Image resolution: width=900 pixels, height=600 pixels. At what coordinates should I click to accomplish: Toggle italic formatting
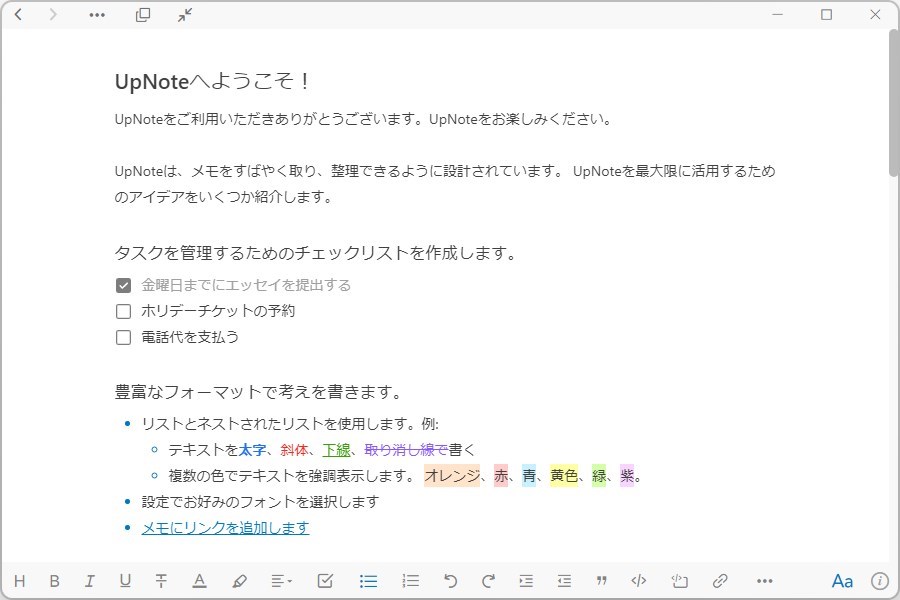90,581
